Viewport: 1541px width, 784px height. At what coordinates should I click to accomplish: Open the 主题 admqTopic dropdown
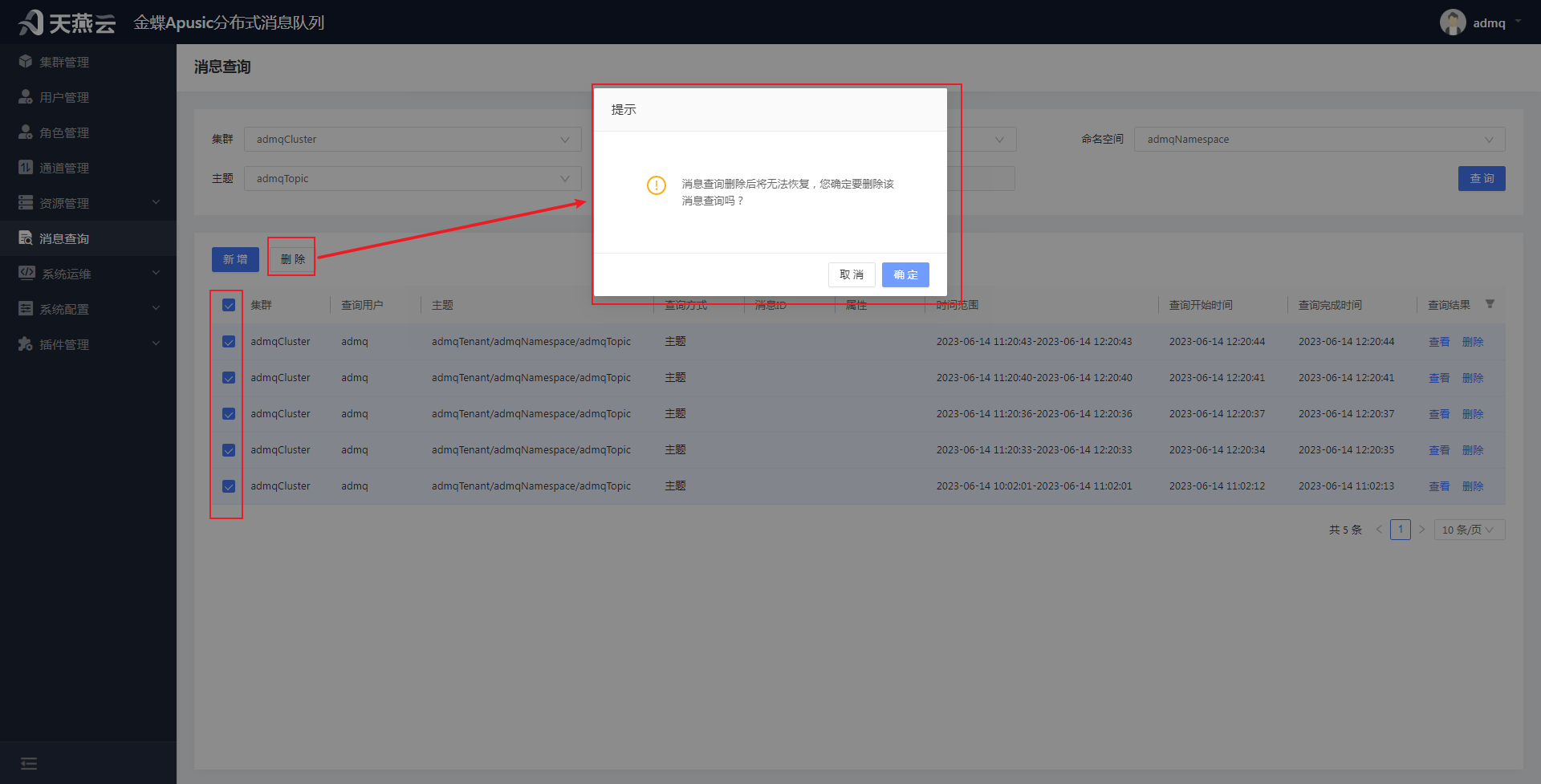pos(413,179)
